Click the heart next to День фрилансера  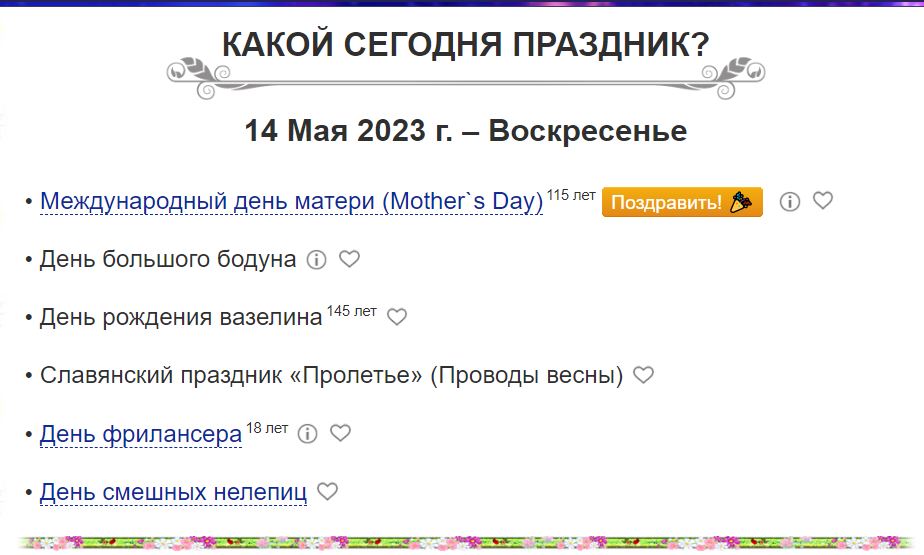(340, 433)
